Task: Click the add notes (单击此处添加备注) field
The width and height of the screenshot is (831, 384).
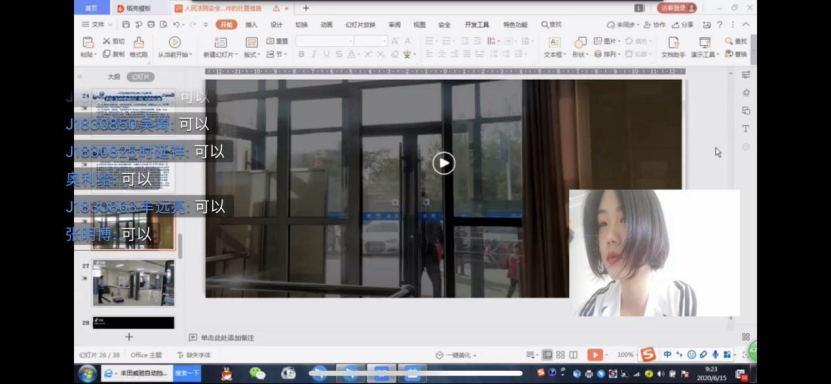Action: tap(227, 337)
